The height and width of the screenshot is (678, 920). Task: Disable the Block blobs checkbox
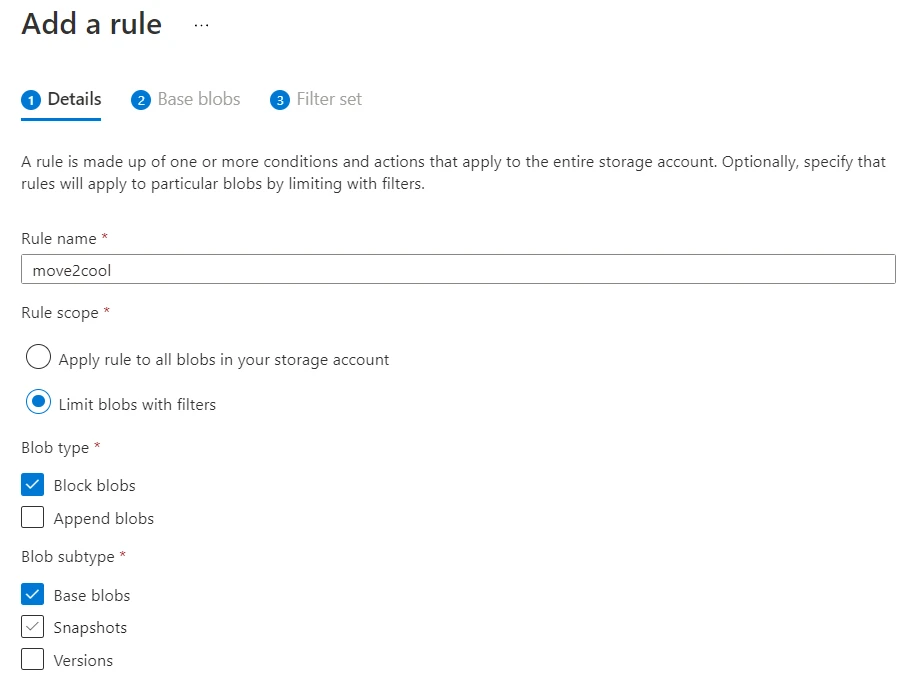coord(31,484)
